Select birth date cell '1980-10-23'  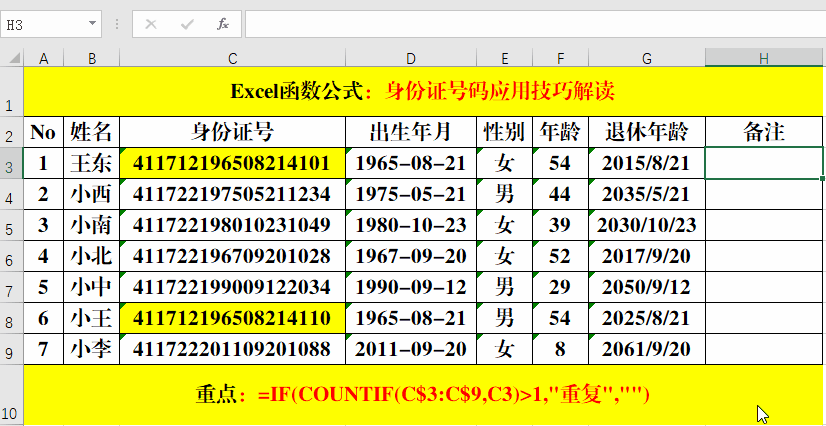coord(411,225)
